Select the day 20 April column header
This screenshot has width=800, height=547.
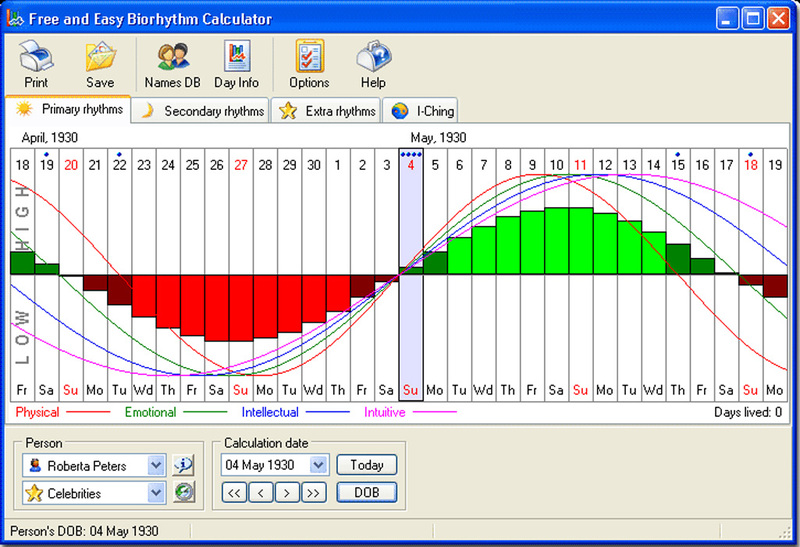(x=71, y=165)
